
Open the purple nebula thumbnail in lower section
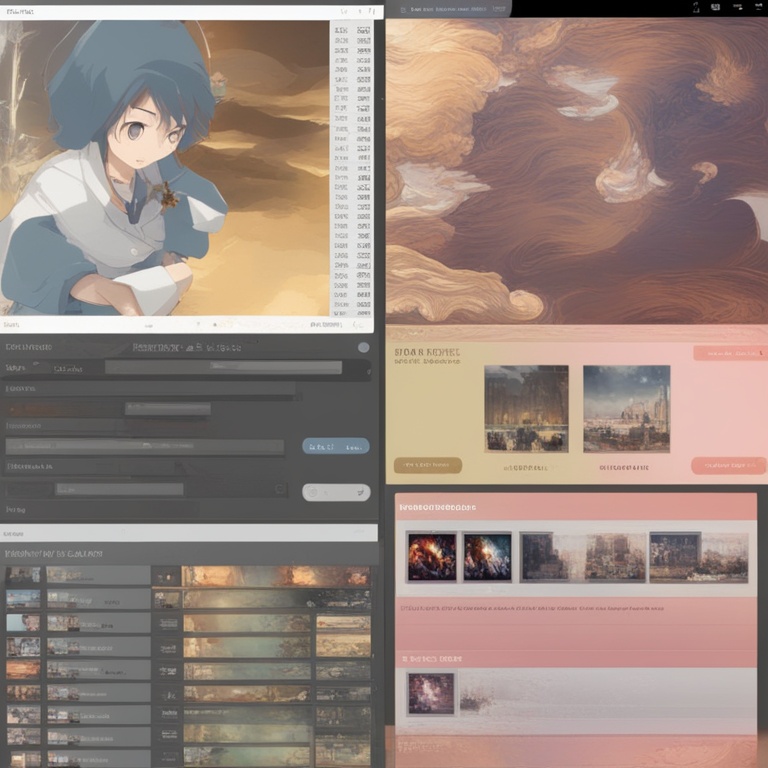431,694
